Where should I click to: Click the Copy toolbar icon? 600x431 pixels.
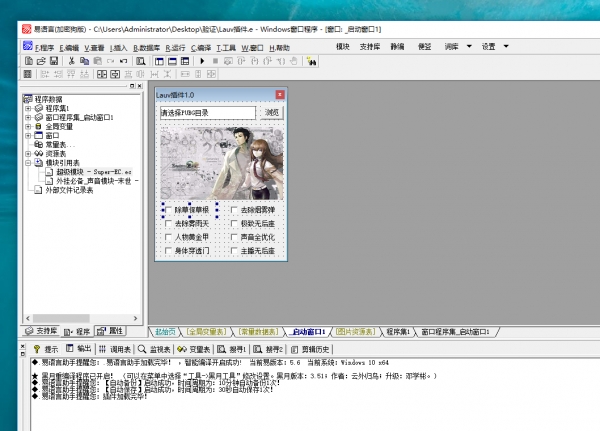coord(85,61)
